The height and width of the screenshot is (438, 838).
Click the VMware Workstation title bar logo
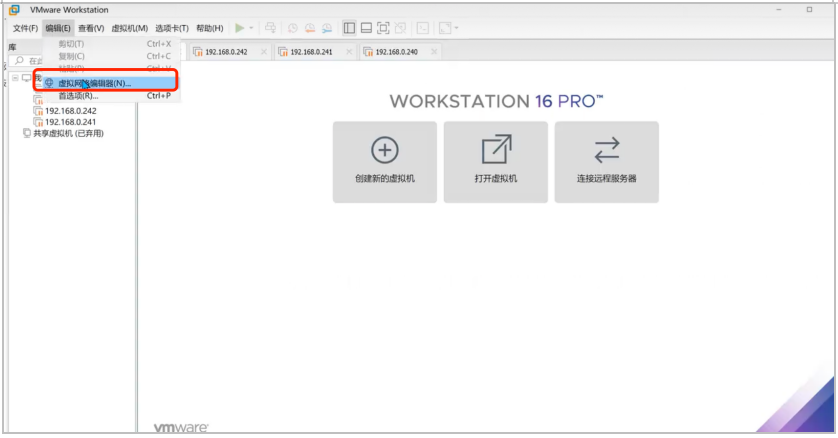pyautogui.click(x=14, y=10)
